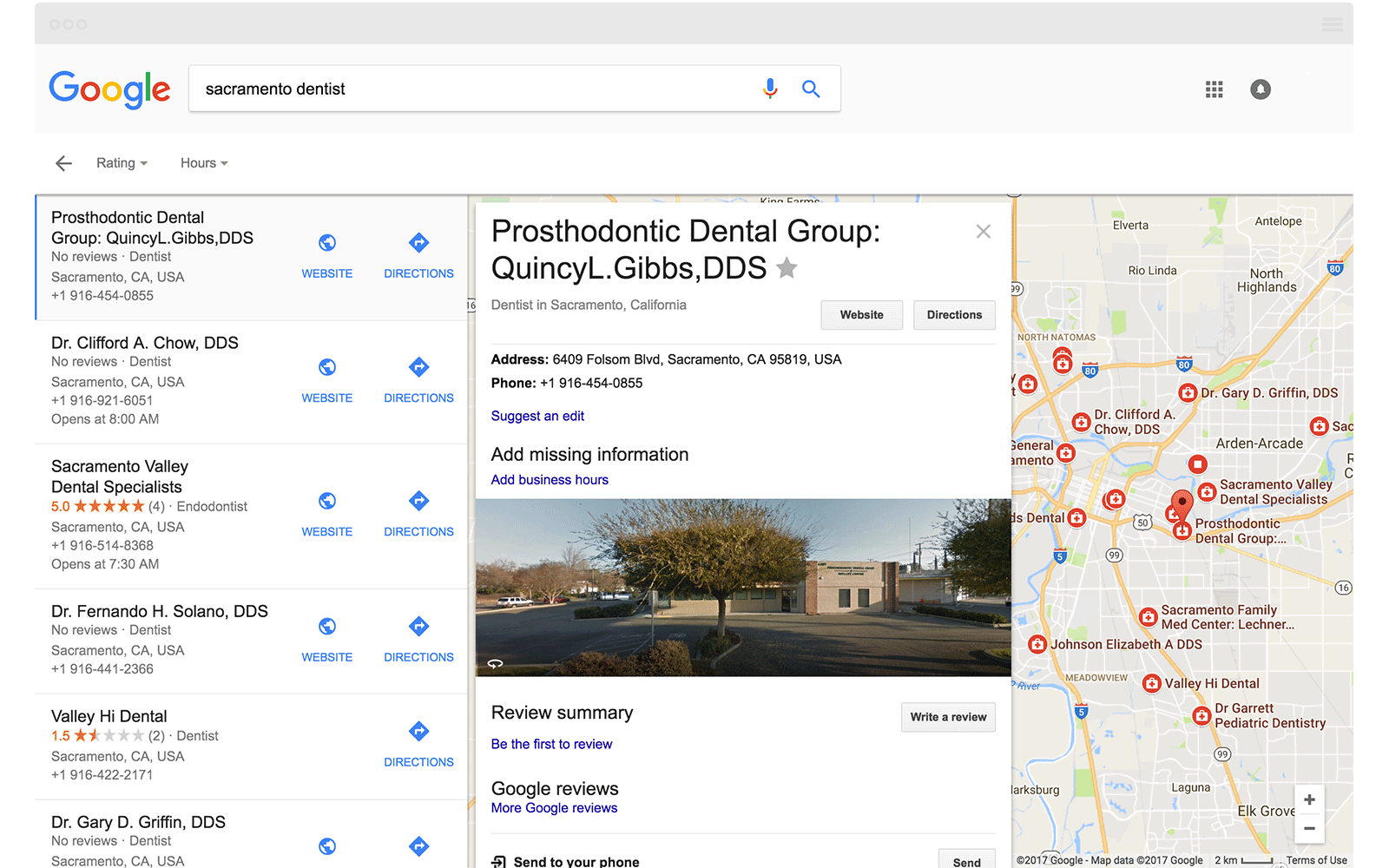Click Dr Garrett Pediatric Dentistry map pin
This screenshot has width=1389, height=868.
(x=1201, y=716)
